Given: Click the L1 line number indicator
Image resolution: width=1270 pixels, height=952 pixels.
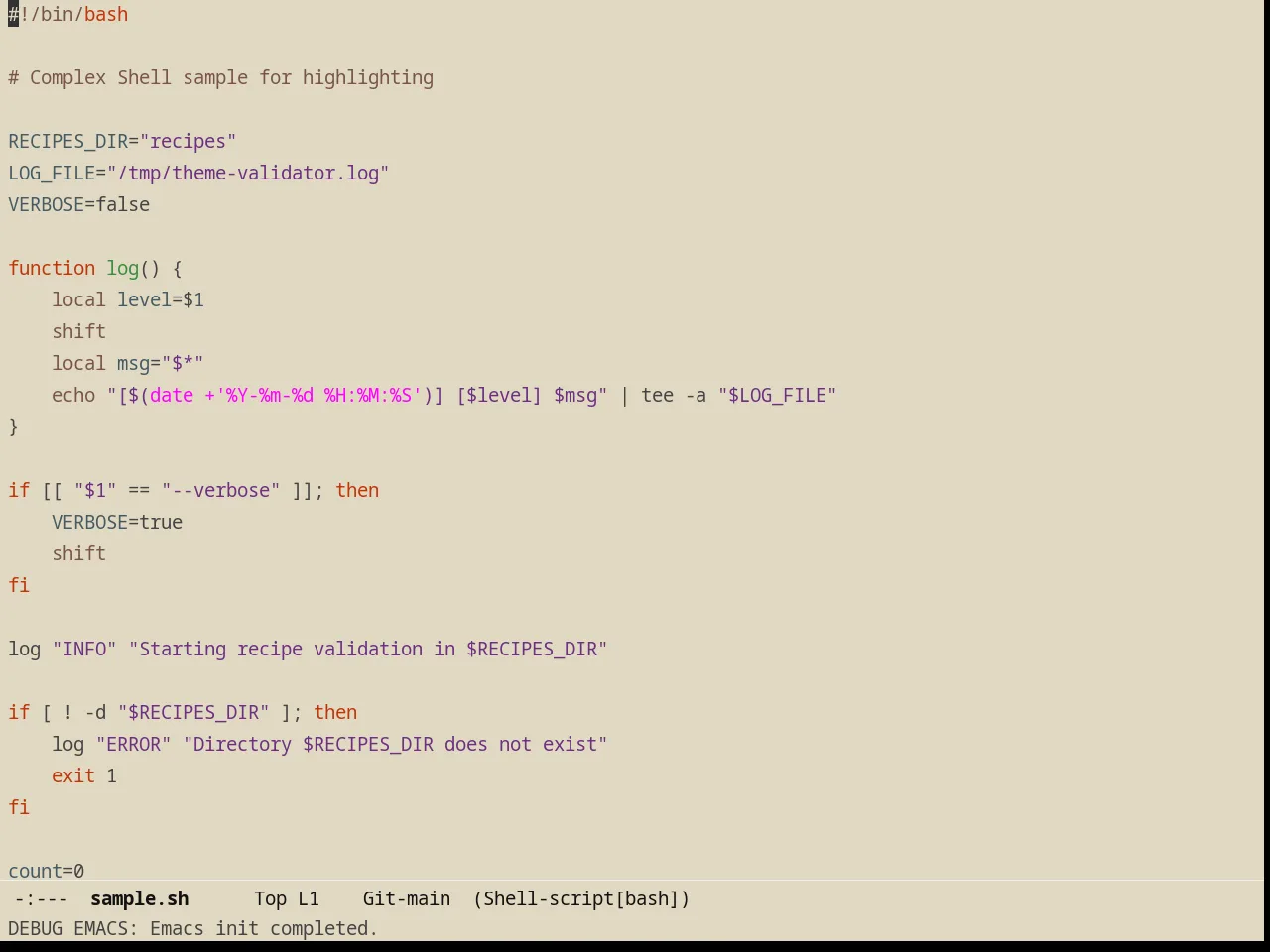Looking at the screenshot, I should 309,898.
